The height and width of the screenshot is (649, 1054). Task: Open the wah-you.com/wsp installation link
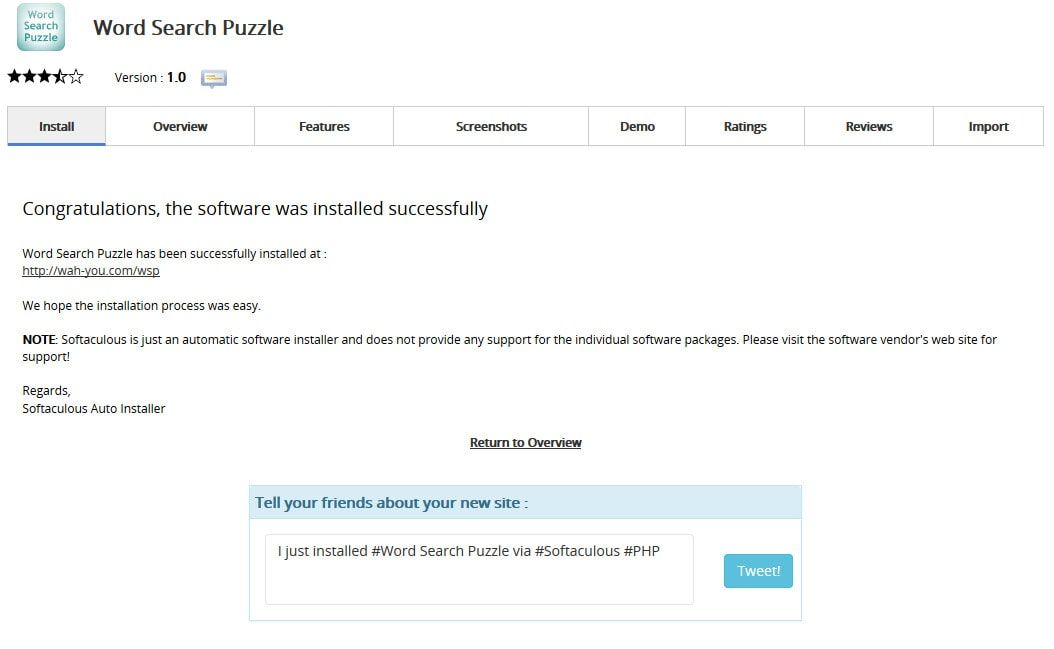point(91,271)
